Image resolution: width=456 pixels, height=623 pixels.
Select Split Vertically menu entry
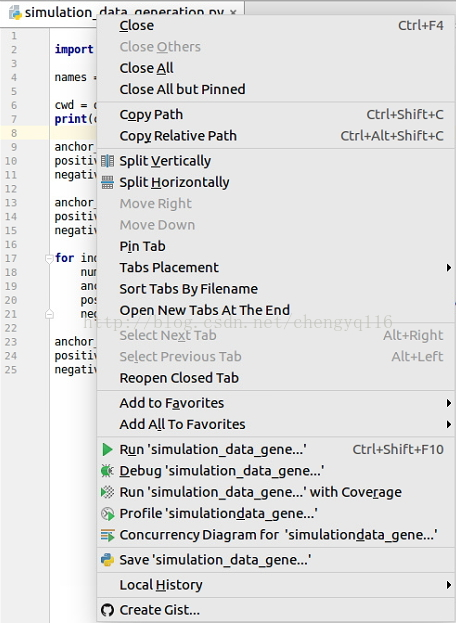coord(276,161)
